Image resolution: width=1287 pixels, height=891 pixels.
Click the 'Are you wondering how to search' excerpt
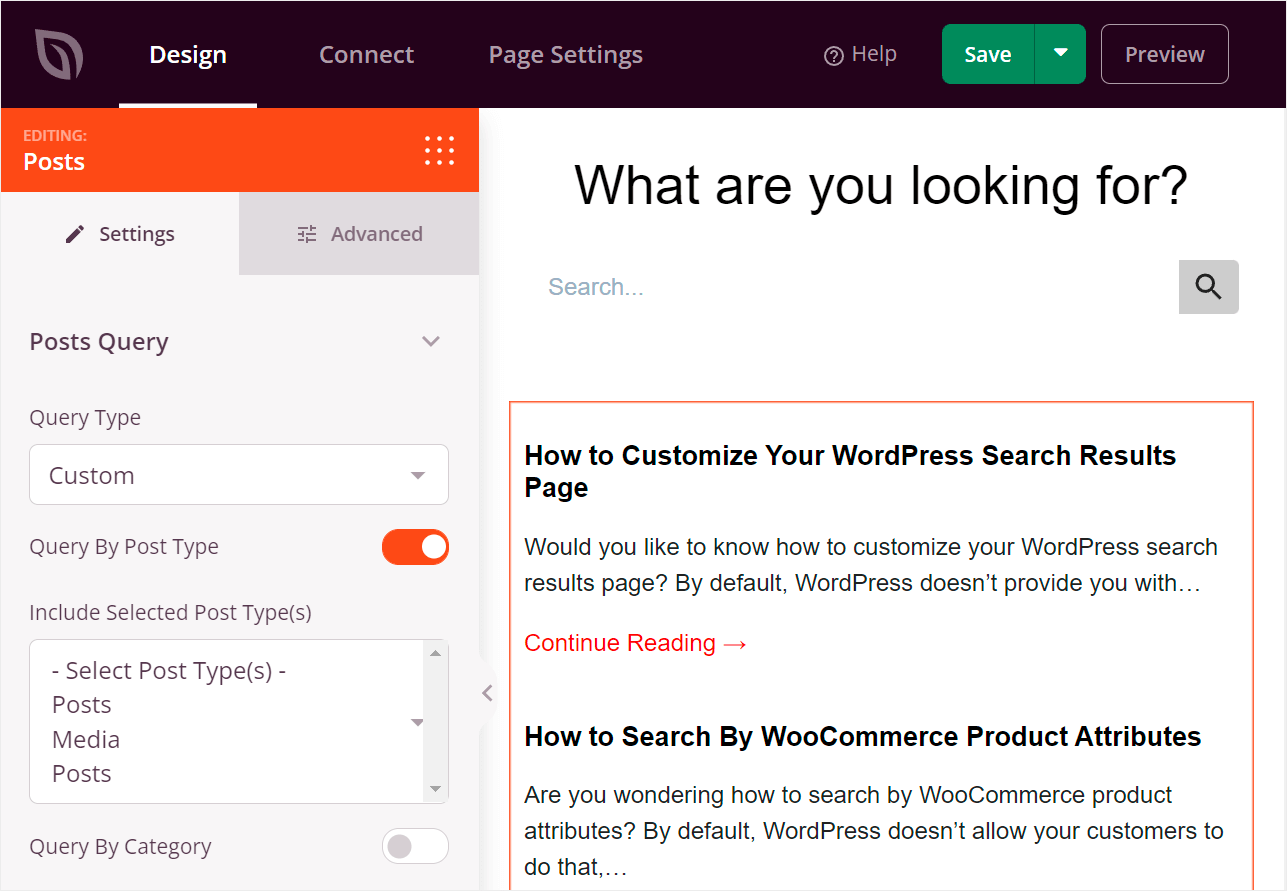[874, 831]
